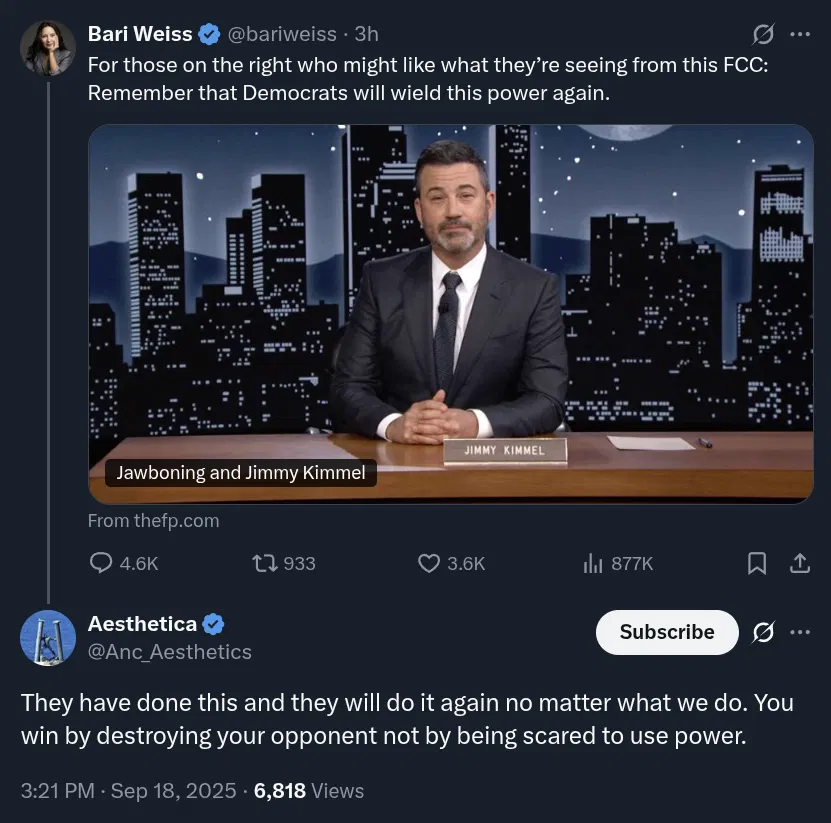This screenshot has width=831, height=823.
Task: Click the 3h timestamp on post
Action: [x=366, y=34]
